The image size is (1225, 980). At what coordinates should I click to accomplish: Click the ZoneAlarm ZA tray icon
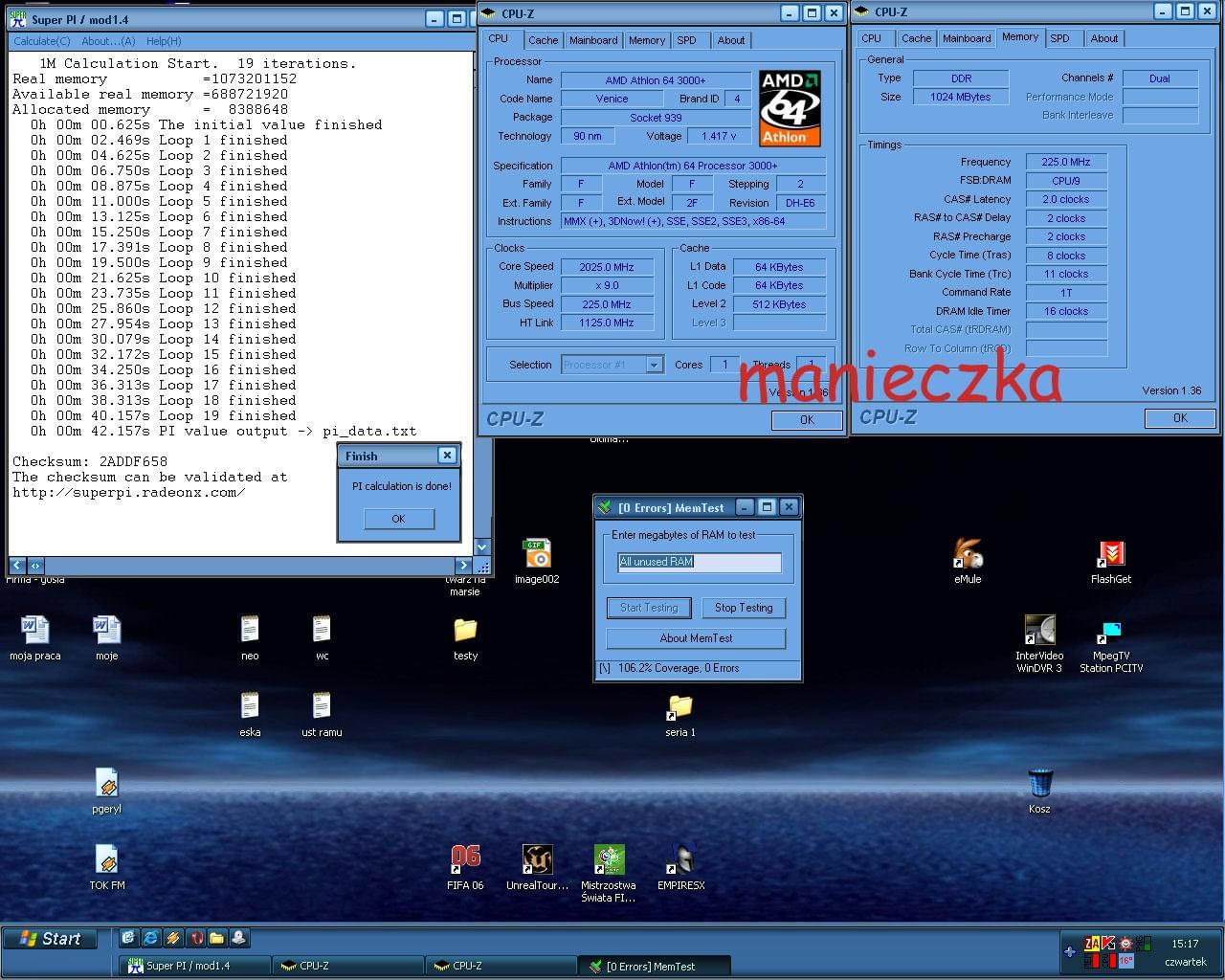tap(1092, 944)
